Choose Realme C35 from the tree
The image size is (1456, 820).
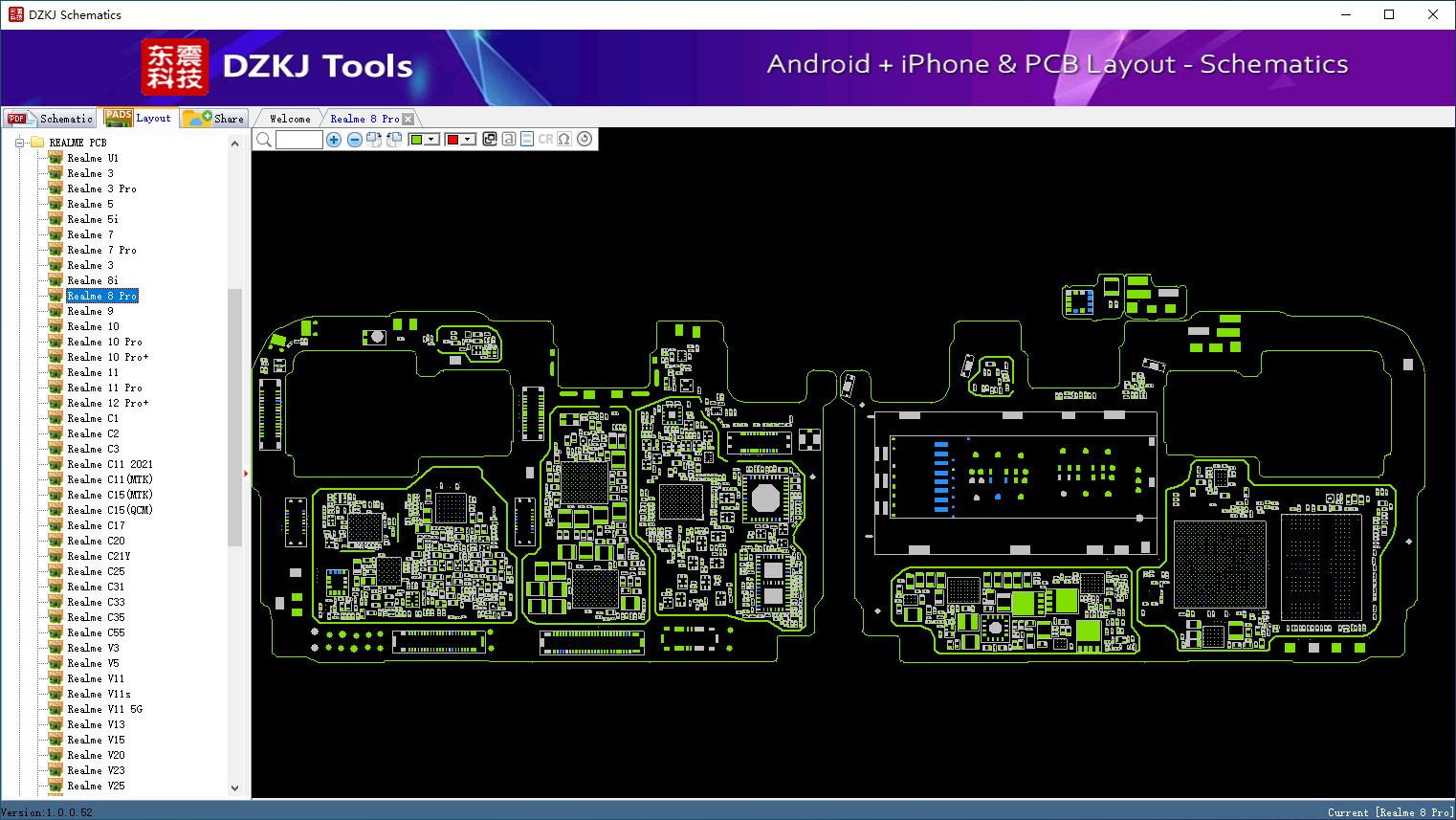96,617
